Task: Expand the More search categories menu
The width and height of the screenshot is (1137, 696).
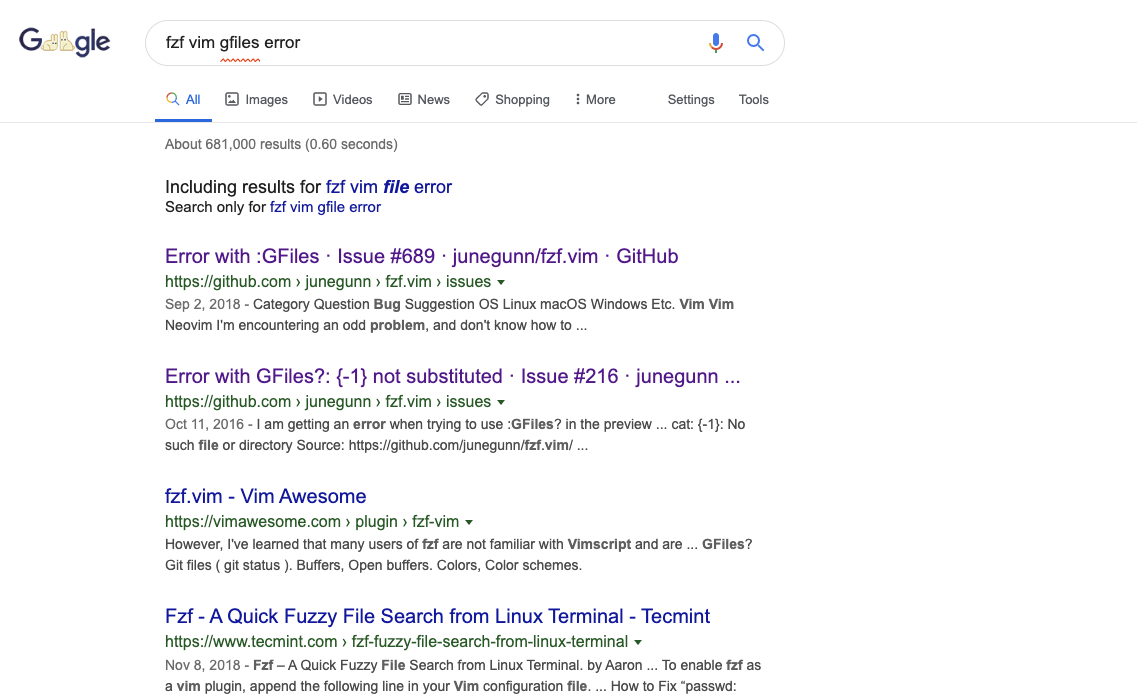Action: click(595, 99)
